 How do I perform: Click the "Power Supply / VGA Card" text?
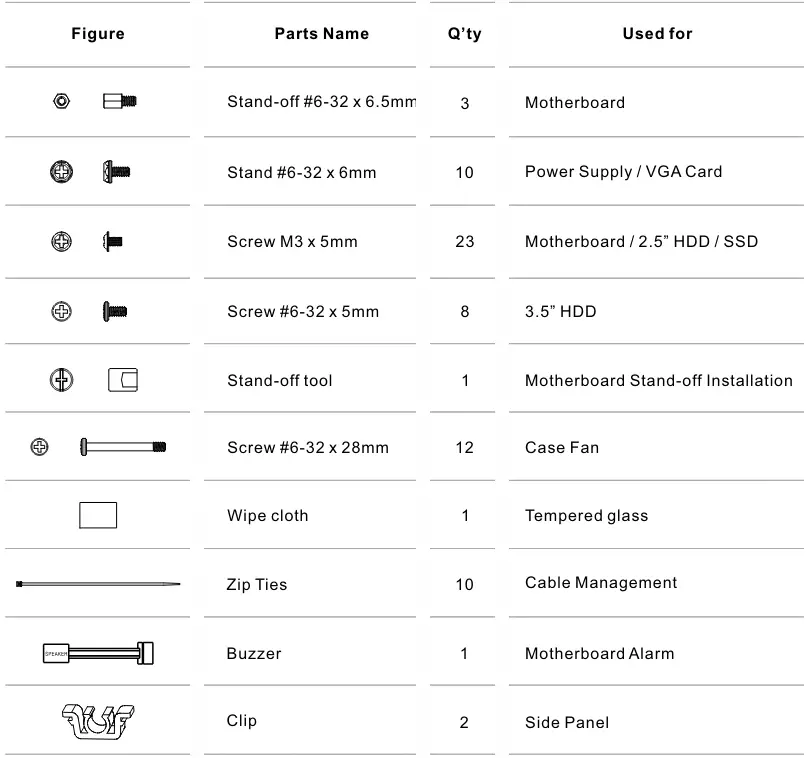click(x=623, y=172)
